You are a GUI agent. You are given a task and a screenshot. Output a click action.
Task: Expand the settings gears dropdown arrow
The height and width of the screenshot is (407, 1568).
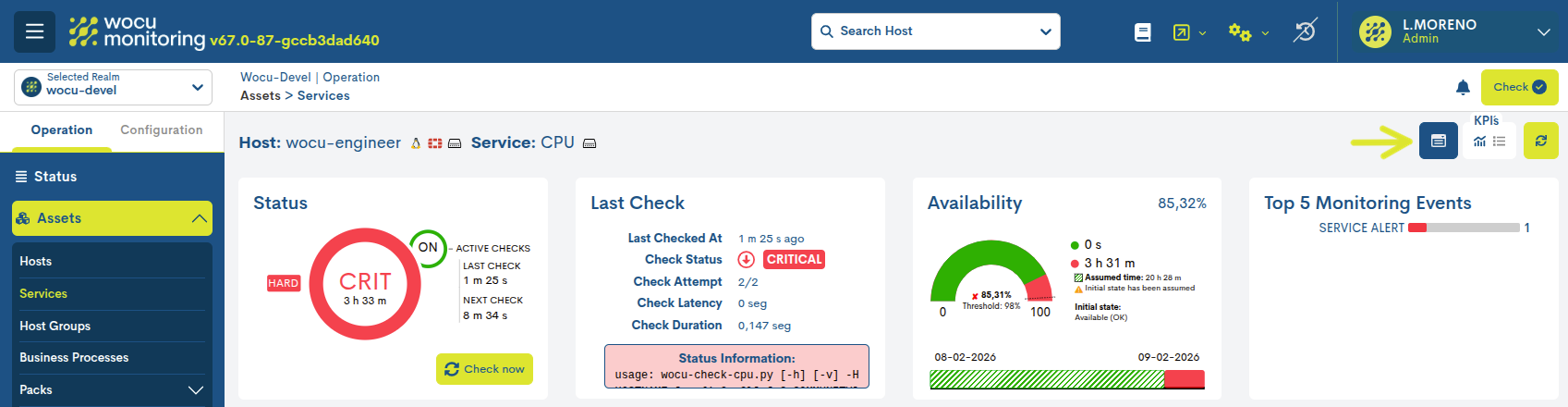point(1265,33)
